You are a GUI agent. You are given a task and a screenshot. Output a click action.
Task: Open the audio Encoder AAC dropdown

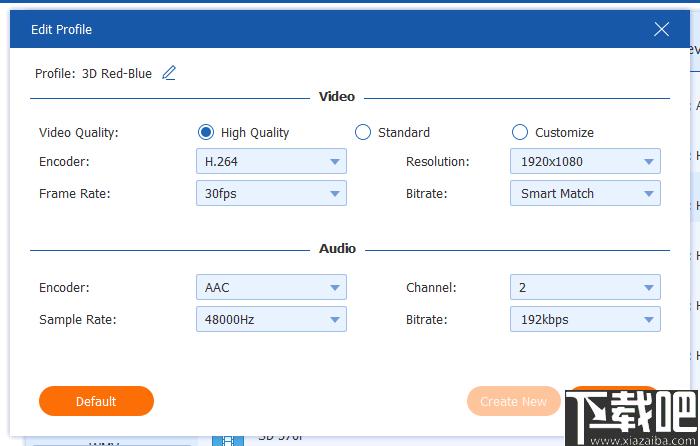pos(271,287)
